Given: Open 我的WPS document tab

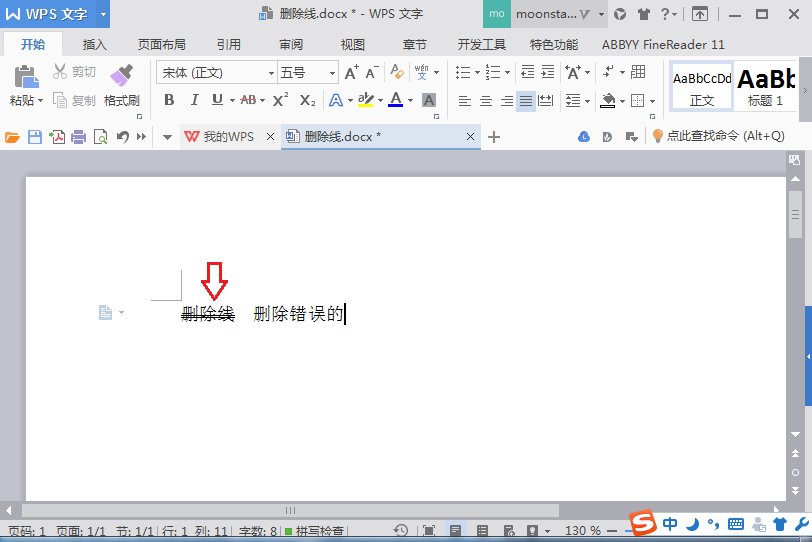Looking at the screenshot, I should pyautogui.click(x=229, y=137).
